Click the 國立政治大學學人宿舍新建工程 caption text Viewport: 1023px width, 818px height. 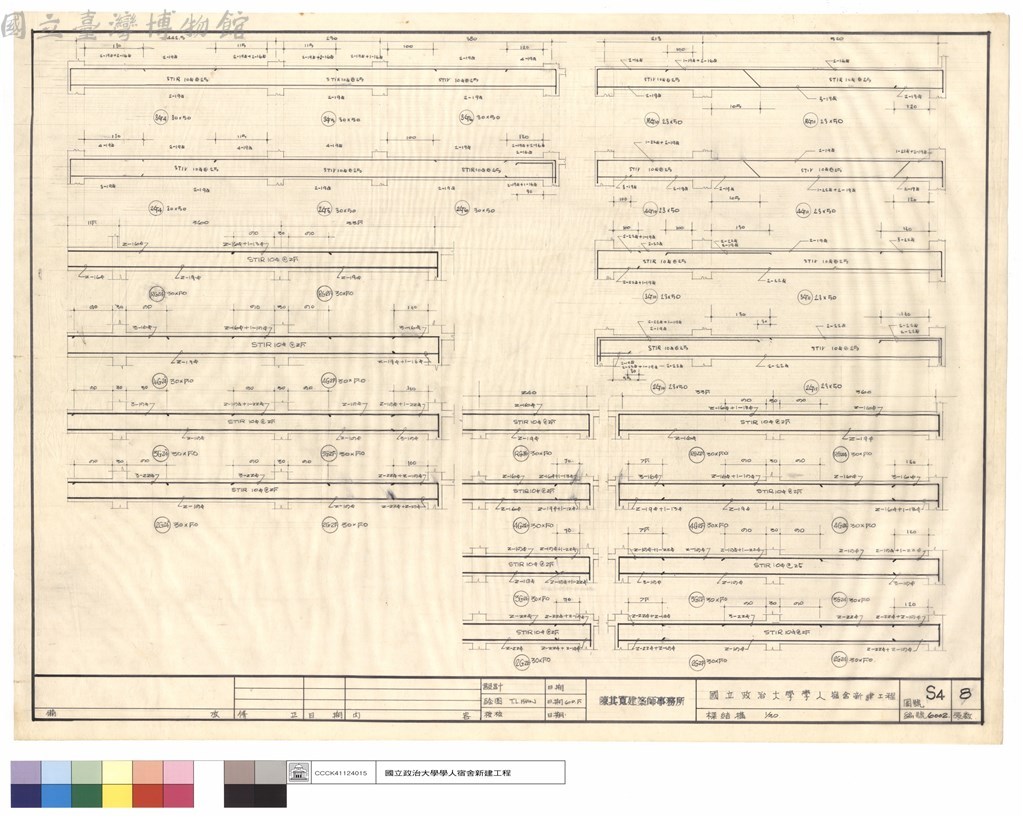(x=448, y=773)
